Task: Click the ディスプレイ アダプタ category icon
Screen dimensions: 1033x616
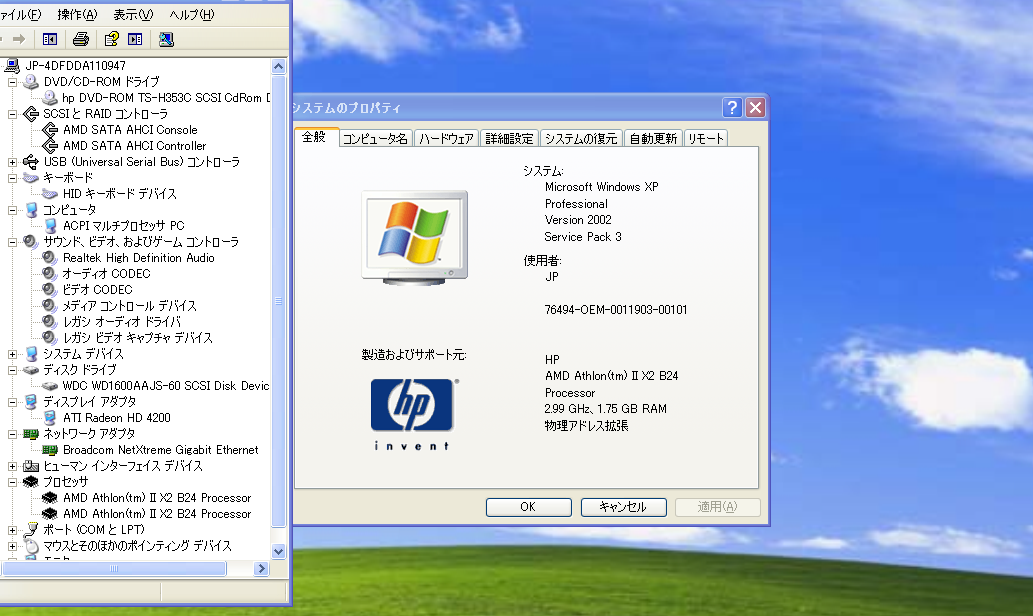Action: 31,402
